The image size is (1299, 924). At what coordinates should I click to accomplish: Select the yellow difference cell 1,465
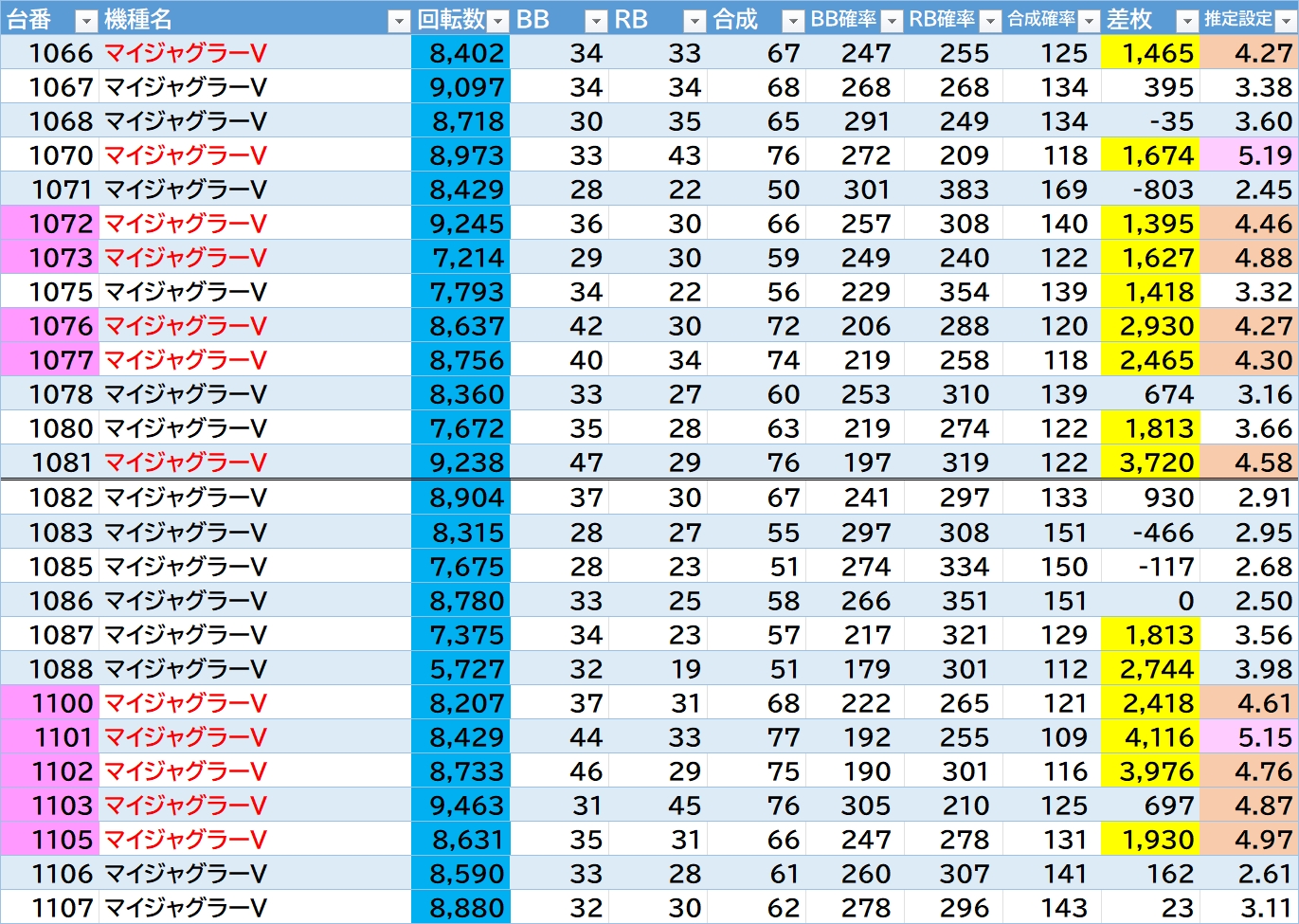coord(1150,53)
